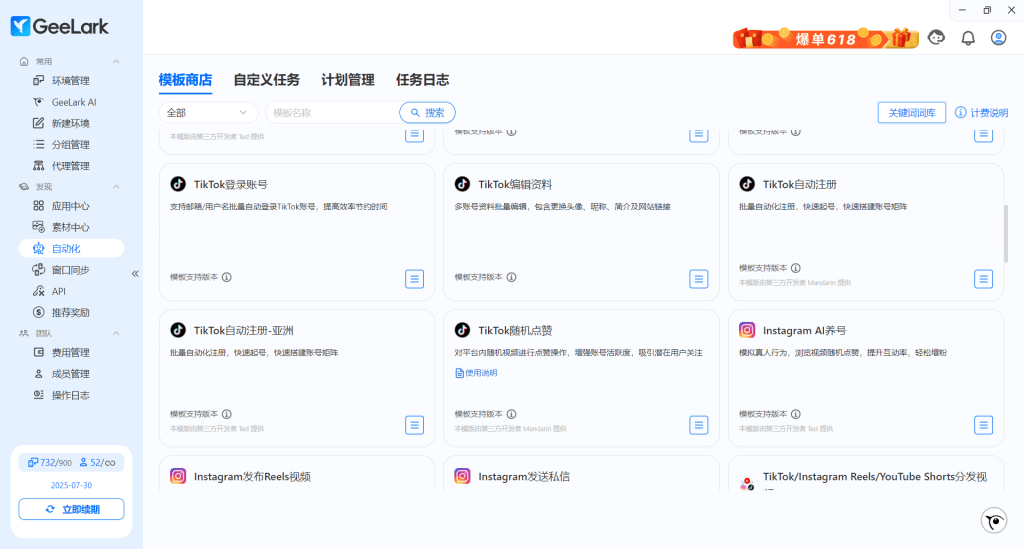Open the customer support mascot icon
1024x549 pixels.
pos(936,38)
